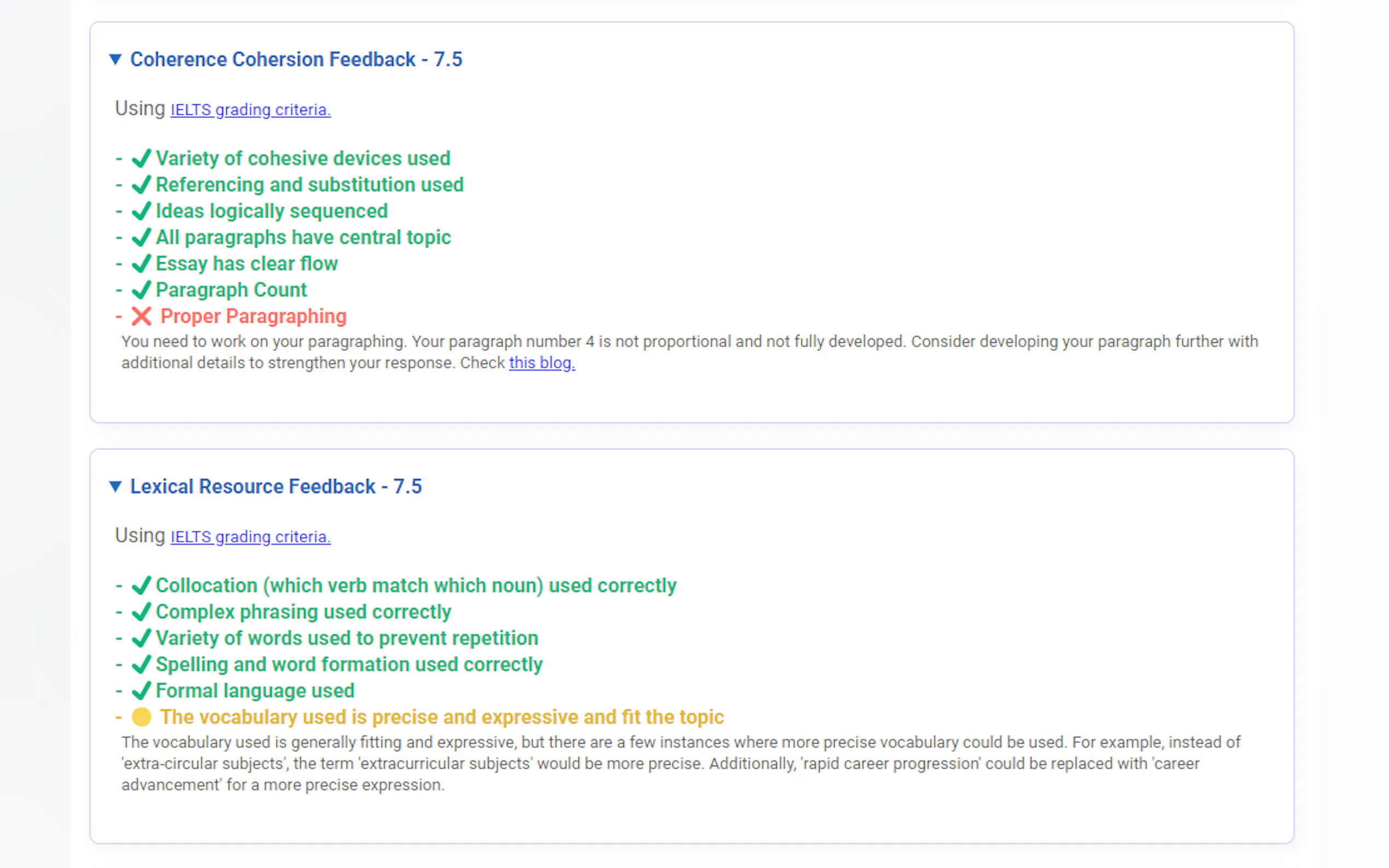The height and width of the screenshot is (868, 1389).
Task: Open IELTS grading criteria link under Lexical Resource
Action: 250,537
